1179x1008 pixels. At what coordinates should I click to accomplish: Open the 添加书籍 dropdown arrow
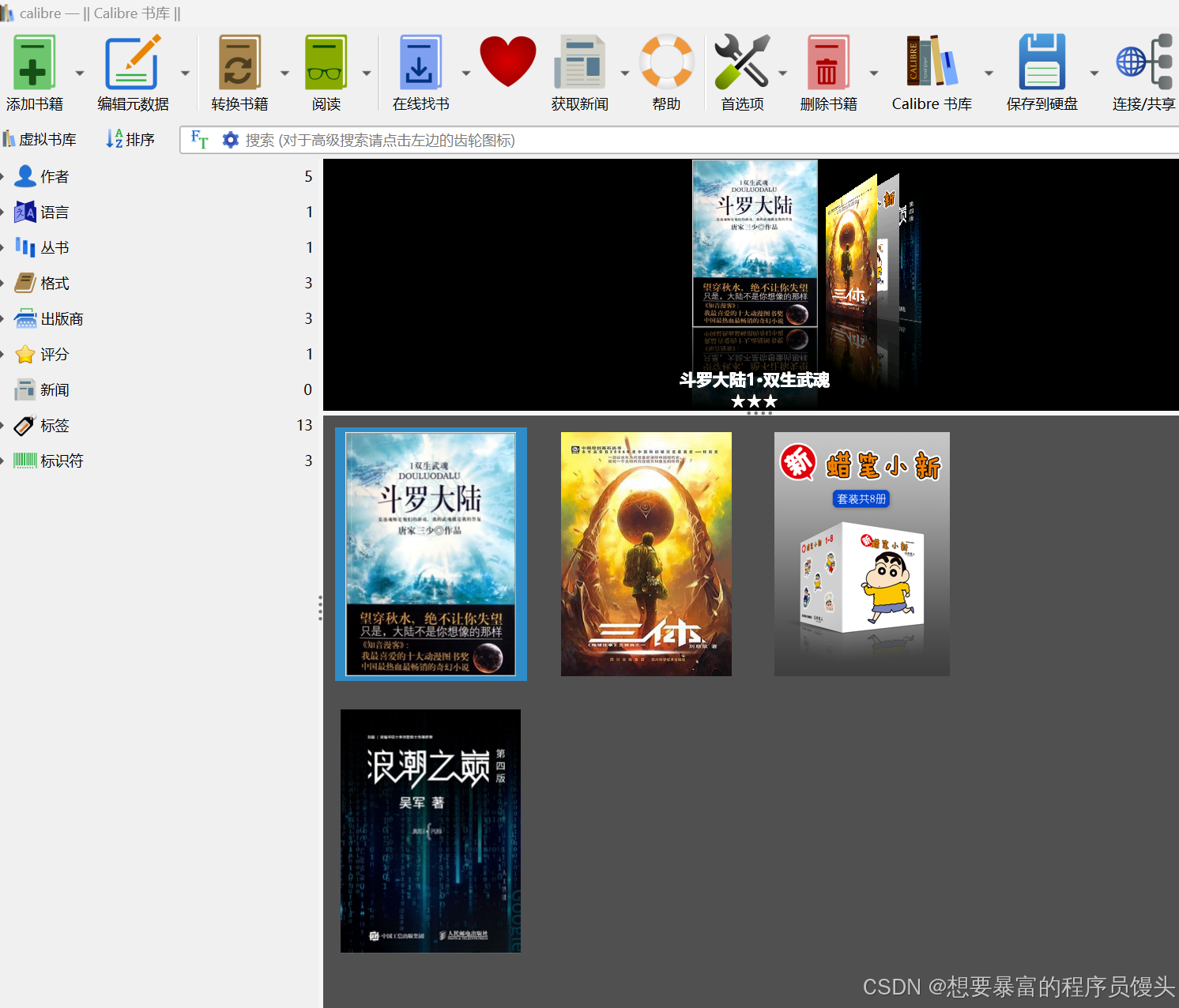[x=80, y=73]
